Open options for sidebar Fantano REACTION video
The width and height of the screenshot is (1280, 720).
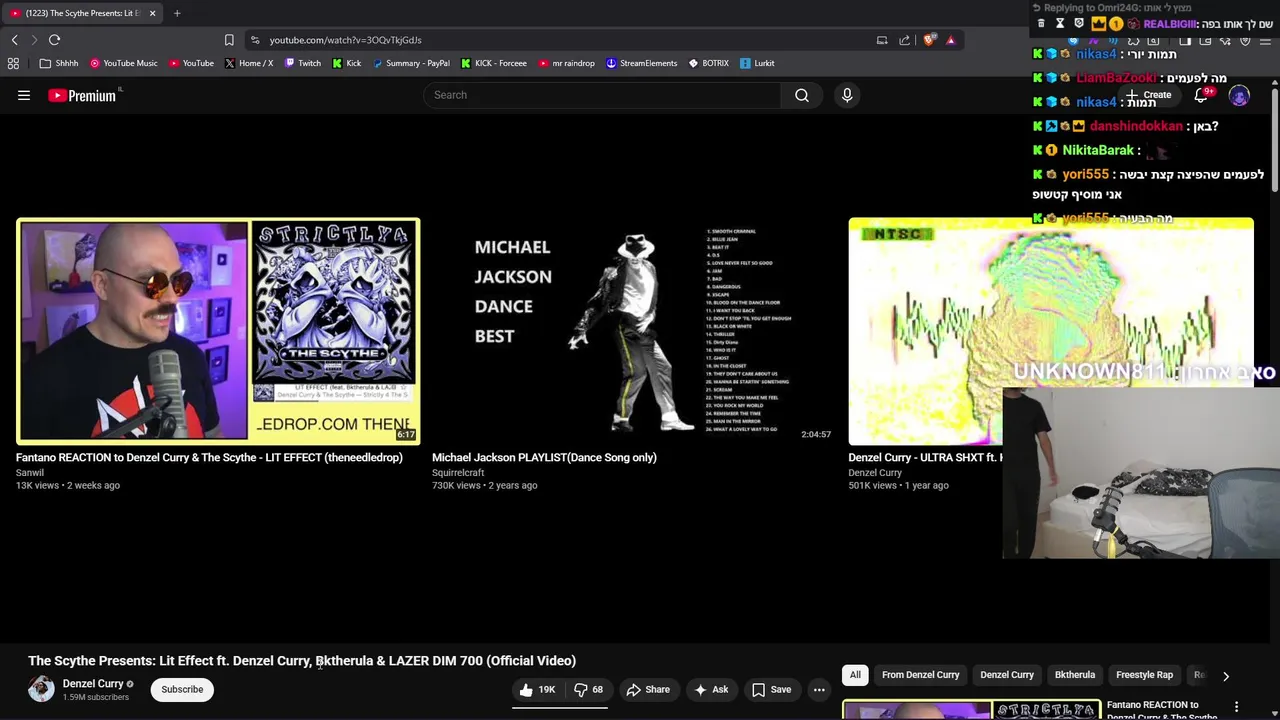[x=1236, y=707]
